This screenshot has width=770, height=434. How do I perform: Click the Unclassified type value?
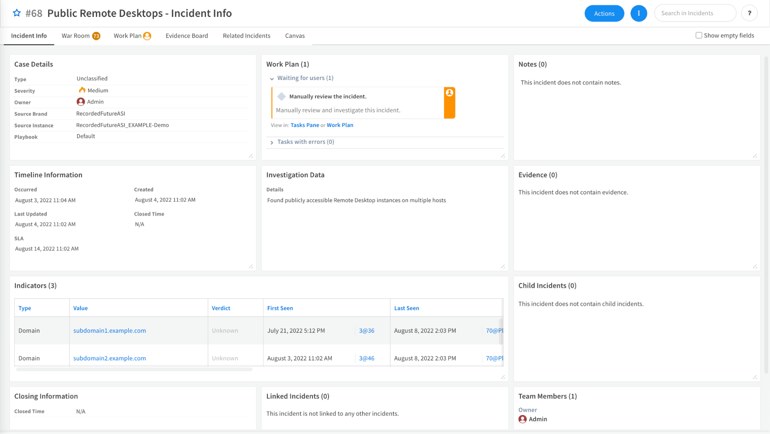pyautogui.click(x=92, y=79)
